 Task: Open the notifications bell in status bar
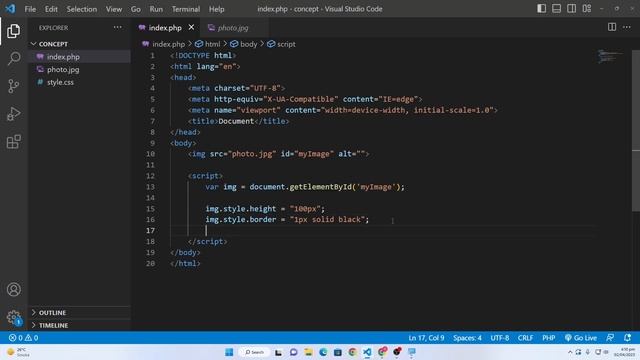627,338
